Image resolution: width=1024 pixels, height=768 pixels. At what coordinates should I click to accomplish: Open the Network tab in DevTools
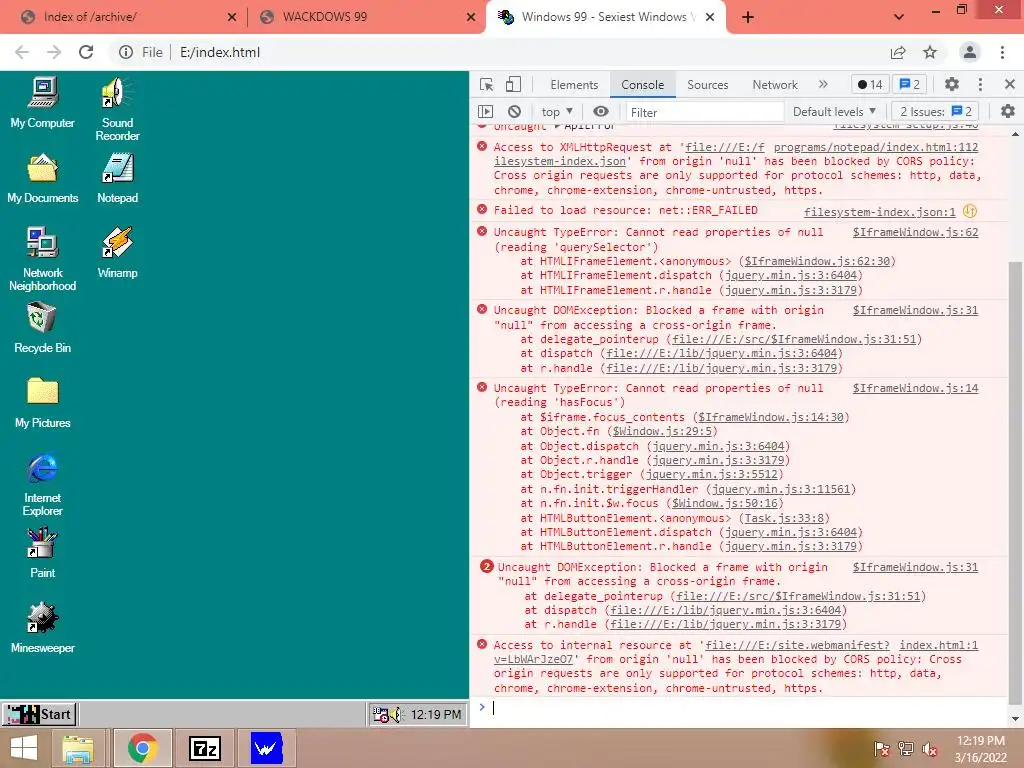click(775, 85)
